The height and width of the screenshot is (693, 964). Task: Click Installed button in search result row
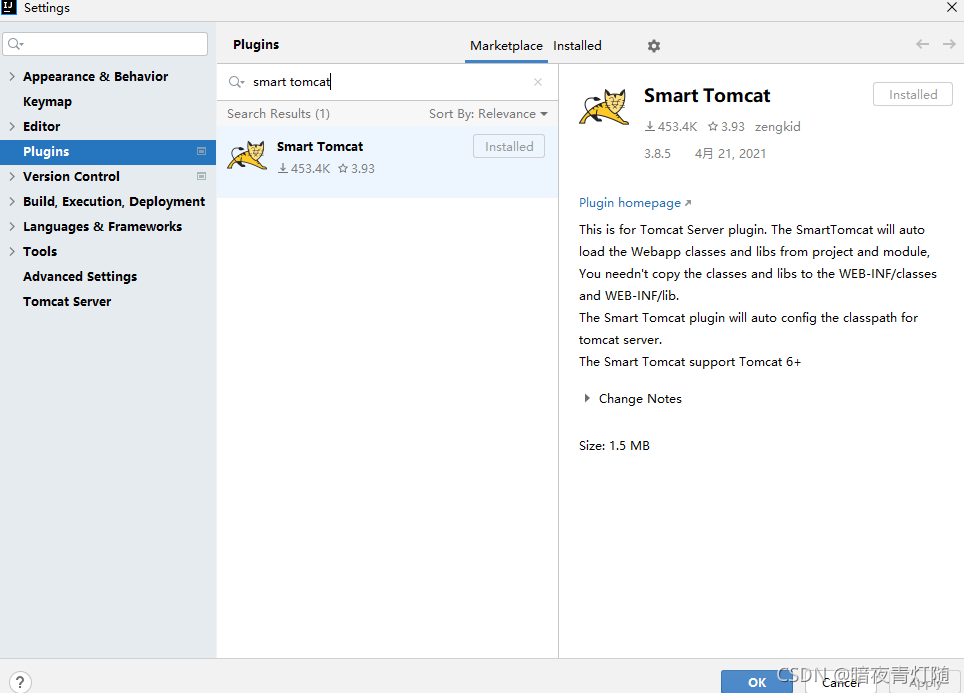click(508, 146)
